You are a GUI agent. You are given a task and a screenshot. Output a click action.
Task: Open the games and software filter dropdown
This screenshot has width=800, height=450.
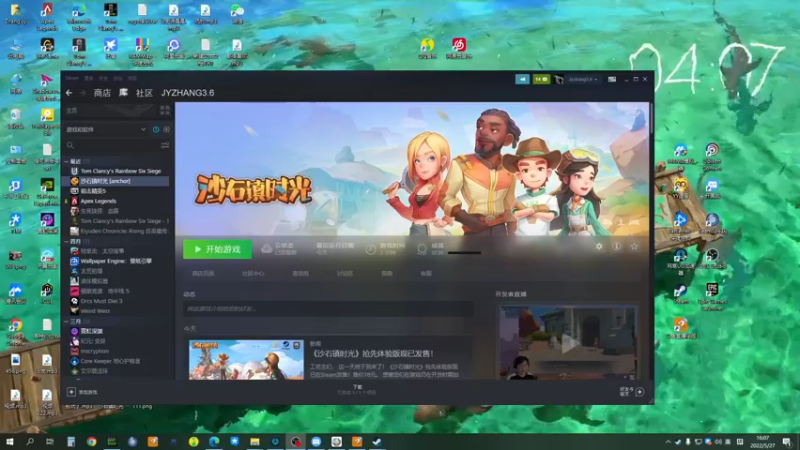click(106, 130)
